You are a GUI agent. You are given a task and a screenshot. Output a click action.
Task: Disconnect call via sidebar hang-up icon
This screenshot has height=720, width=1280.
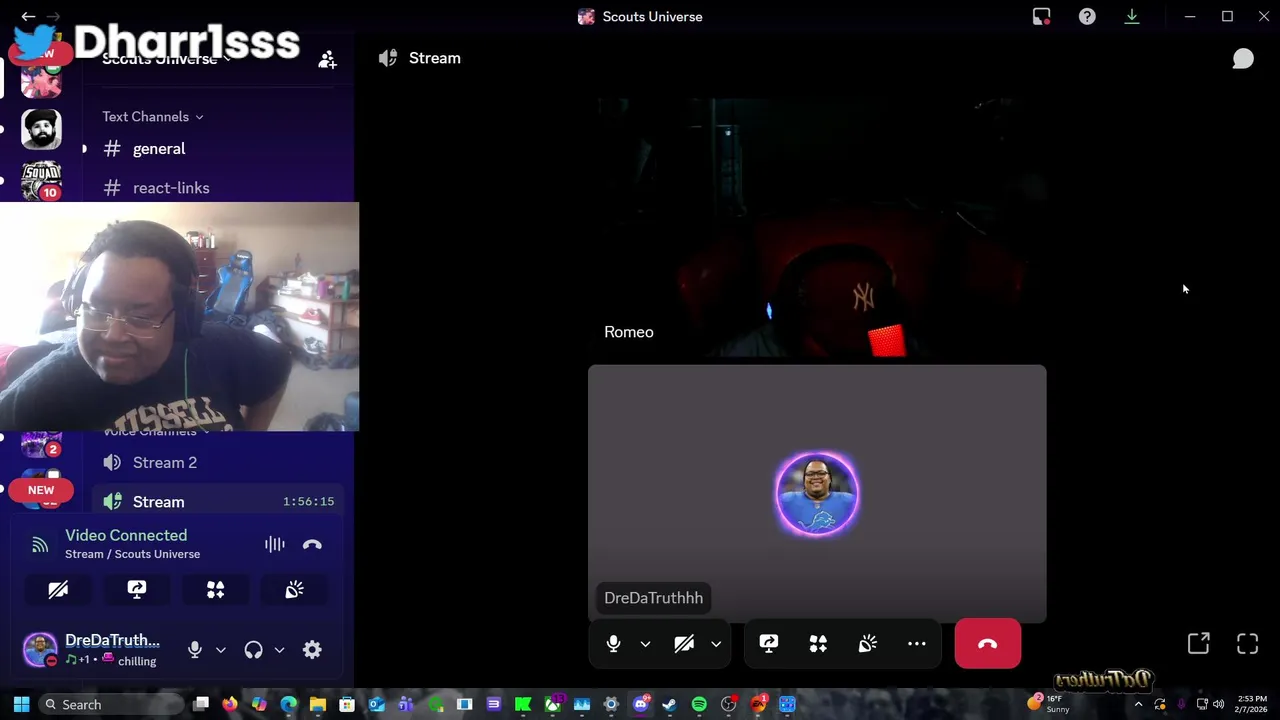tap(312, 544)
